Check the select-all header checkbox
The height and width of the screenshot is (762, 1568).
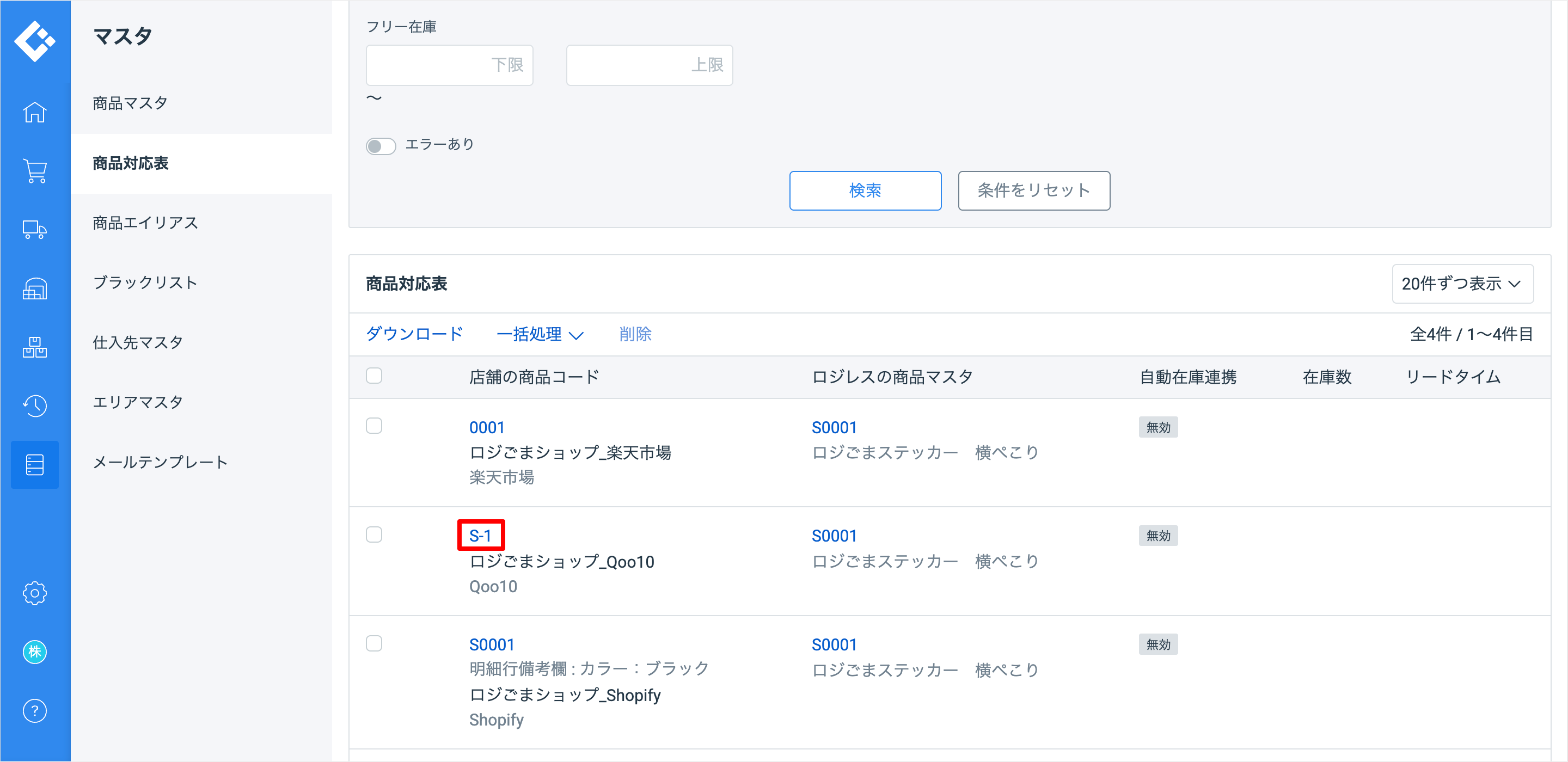point(373,376)
